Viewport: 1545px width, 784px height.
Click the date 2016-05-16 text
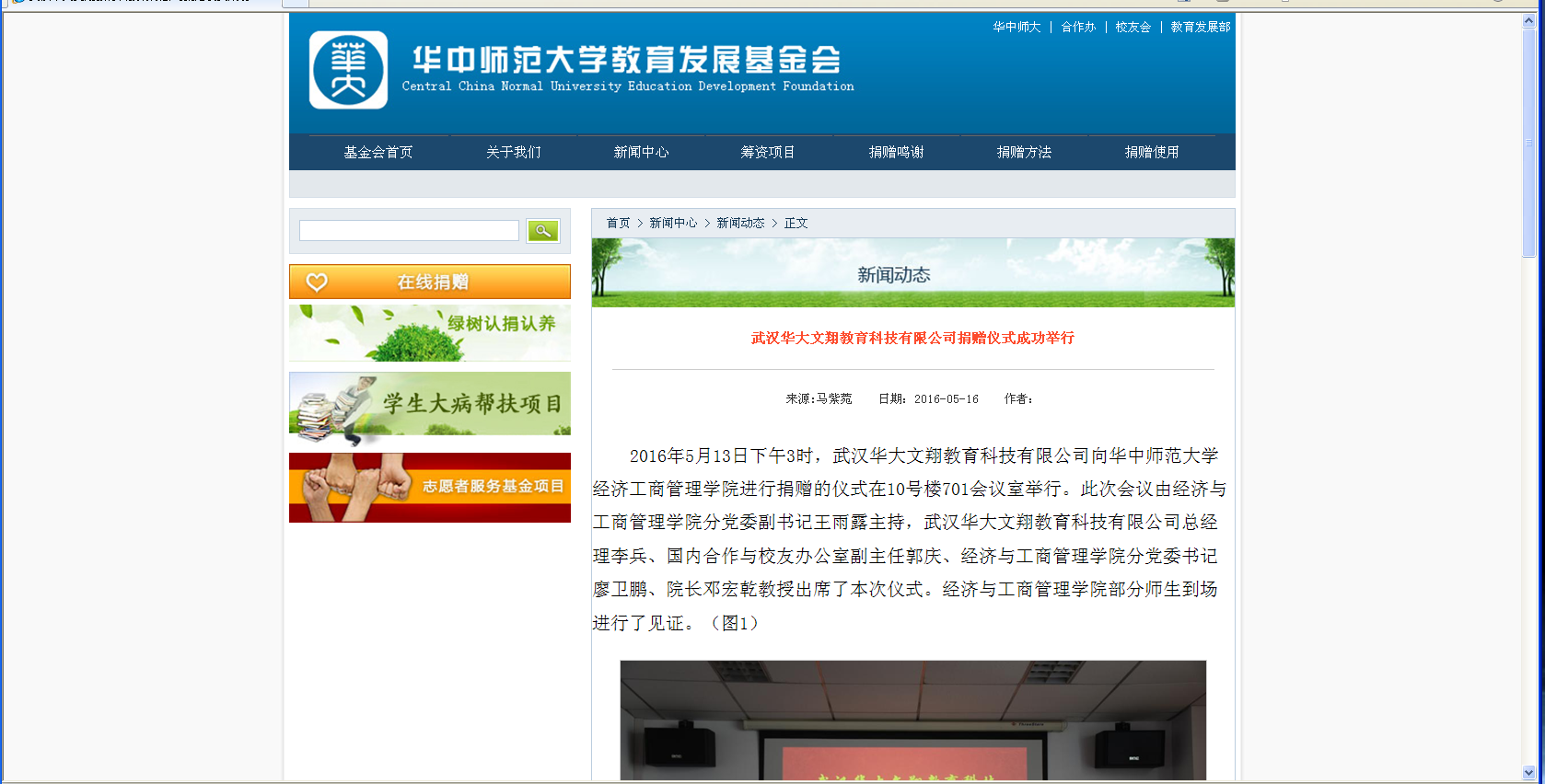click(x=947, y=399)
